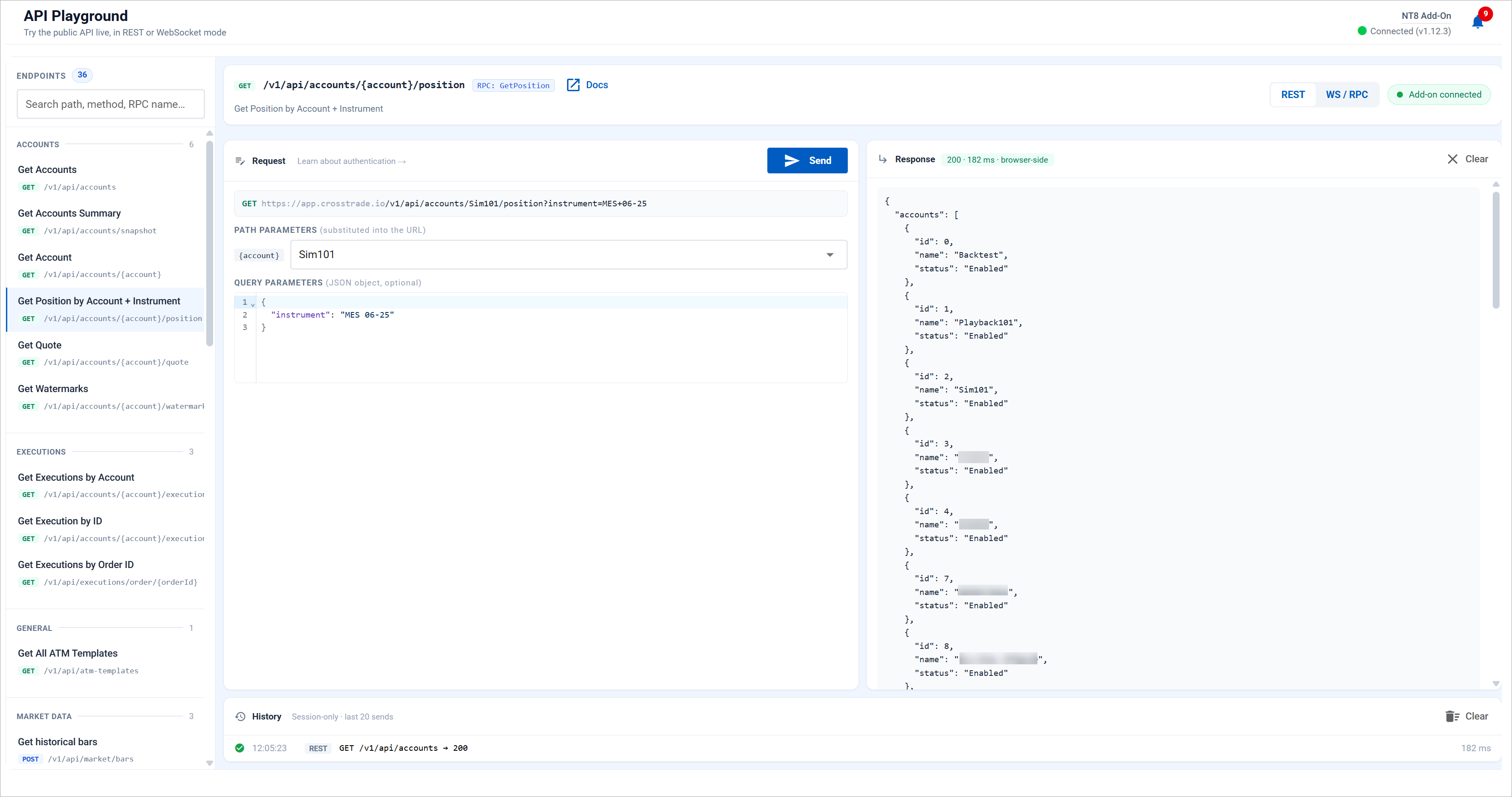The image size is (1512, 797).
Task: Select the Get Accounts Summary endpoint
Action: tap(106, 221)
